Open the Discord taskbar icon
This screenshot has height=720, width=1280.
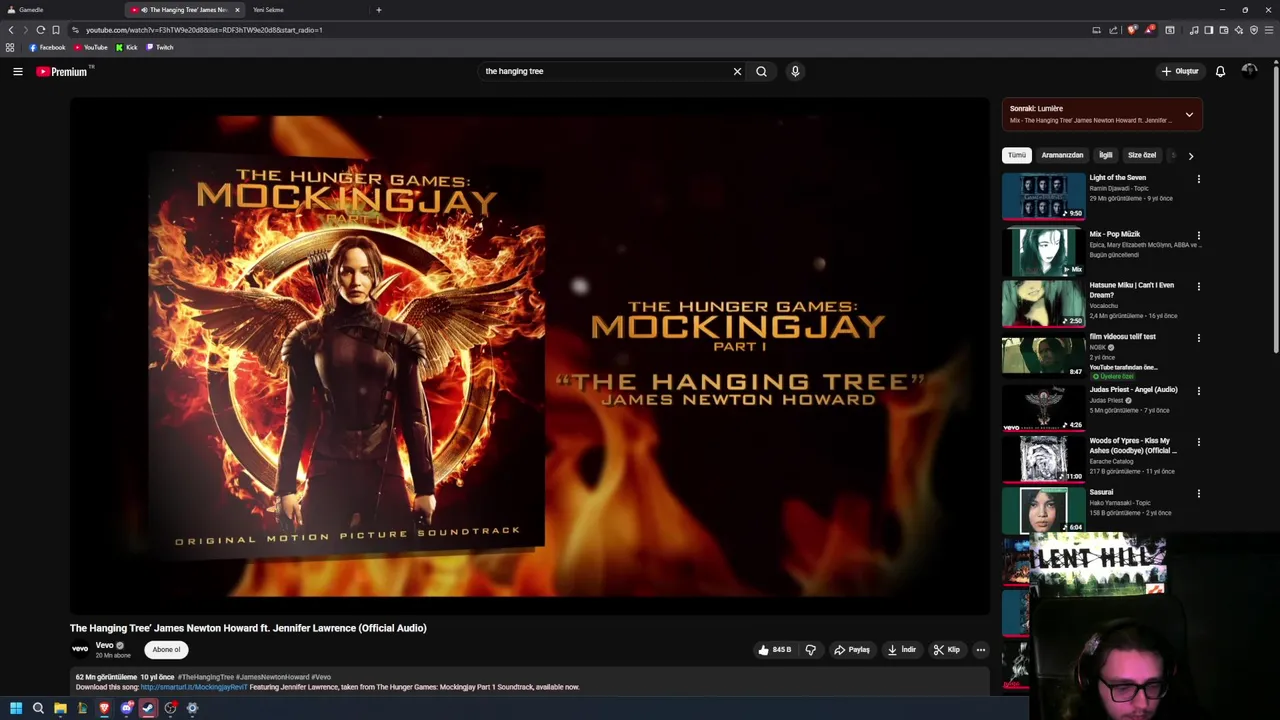[x=126, y=708]
